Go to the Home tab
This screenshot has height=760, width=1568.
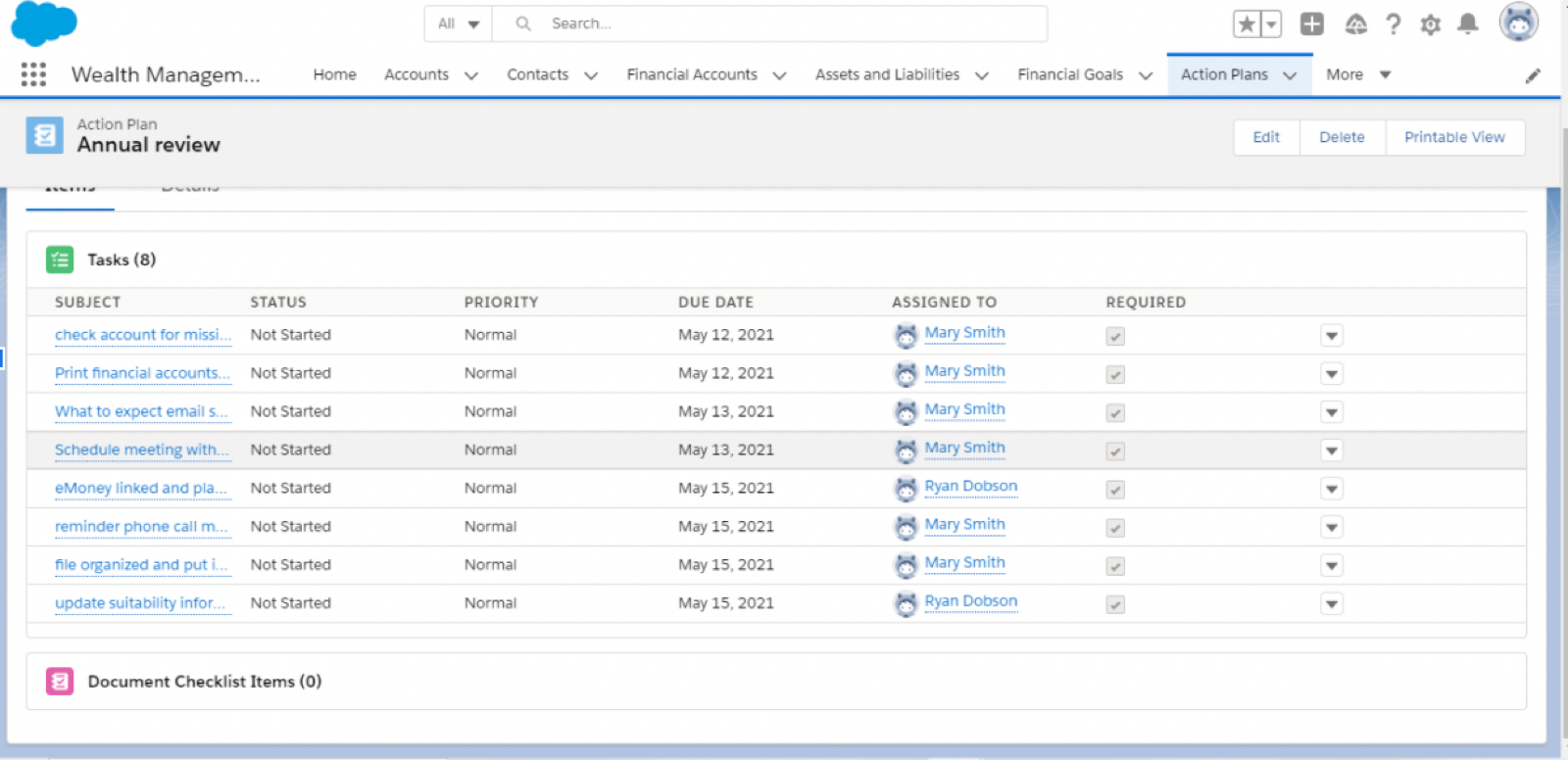tap(334, 74)
